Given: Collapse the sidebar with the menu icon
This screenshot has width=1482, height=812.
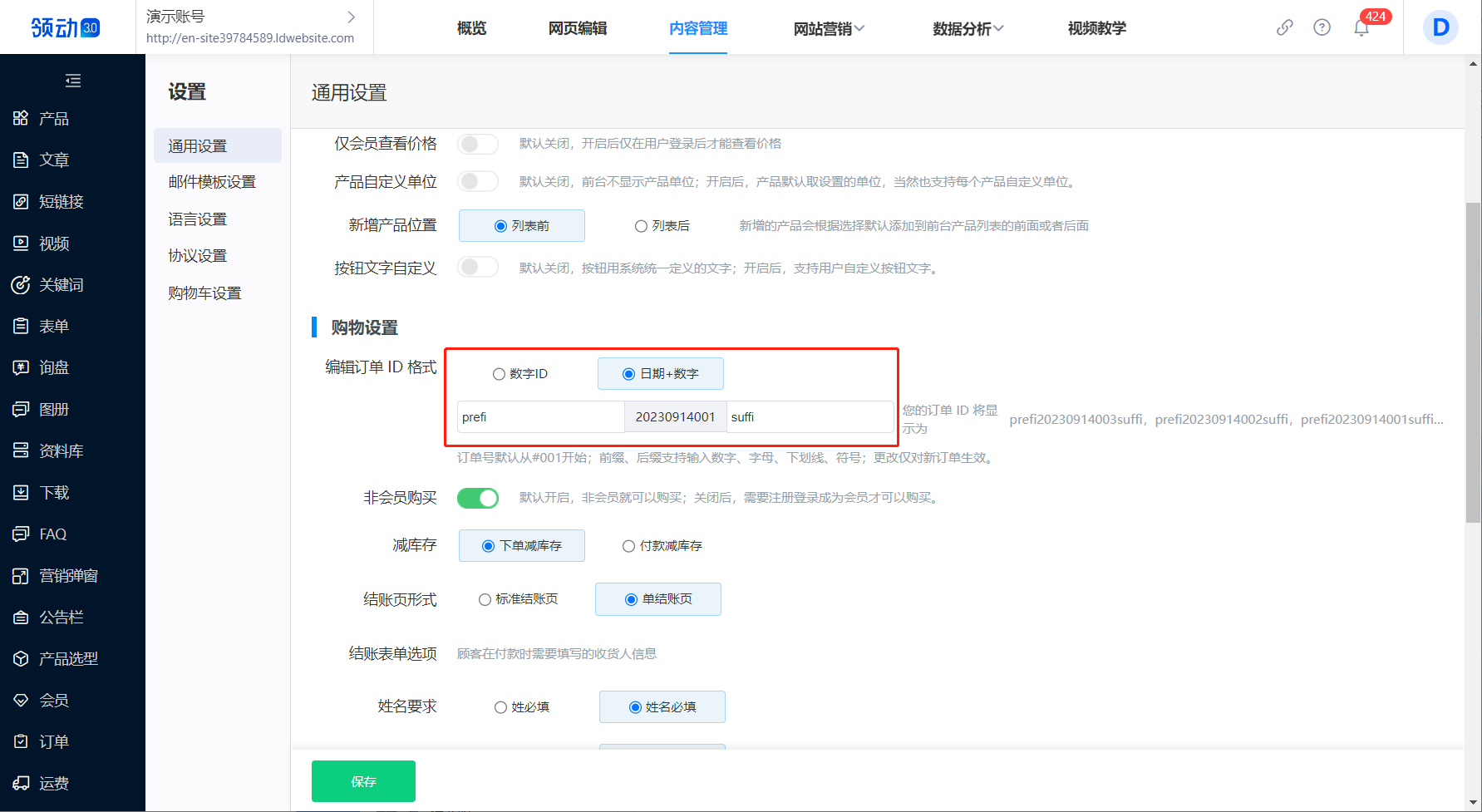Looking at the screenshot, I should [73, 81].
